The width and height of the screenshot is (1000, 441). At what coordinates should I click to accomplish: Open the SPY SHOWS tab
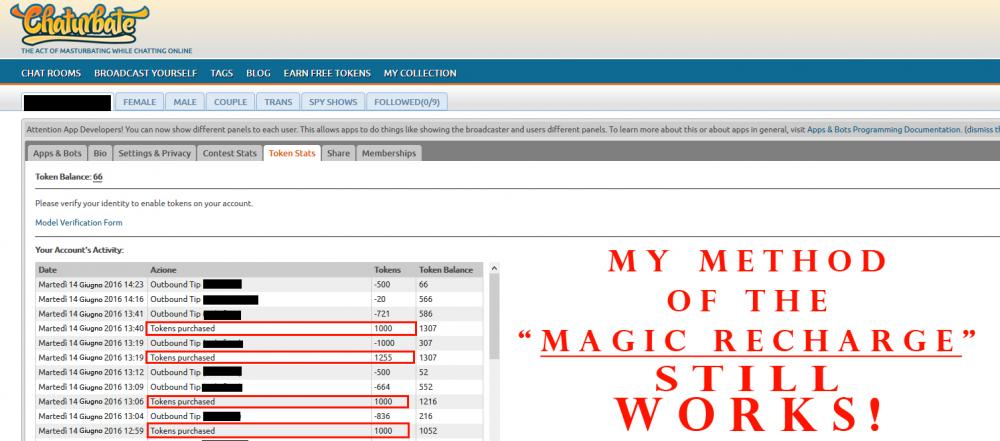(333, 102)
